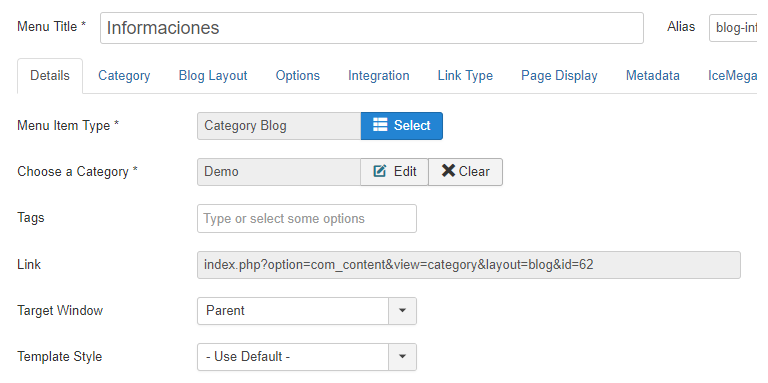768x383 pixels.
Task: Open the Target Window dropdown arrow
Action: pos(403,311)
